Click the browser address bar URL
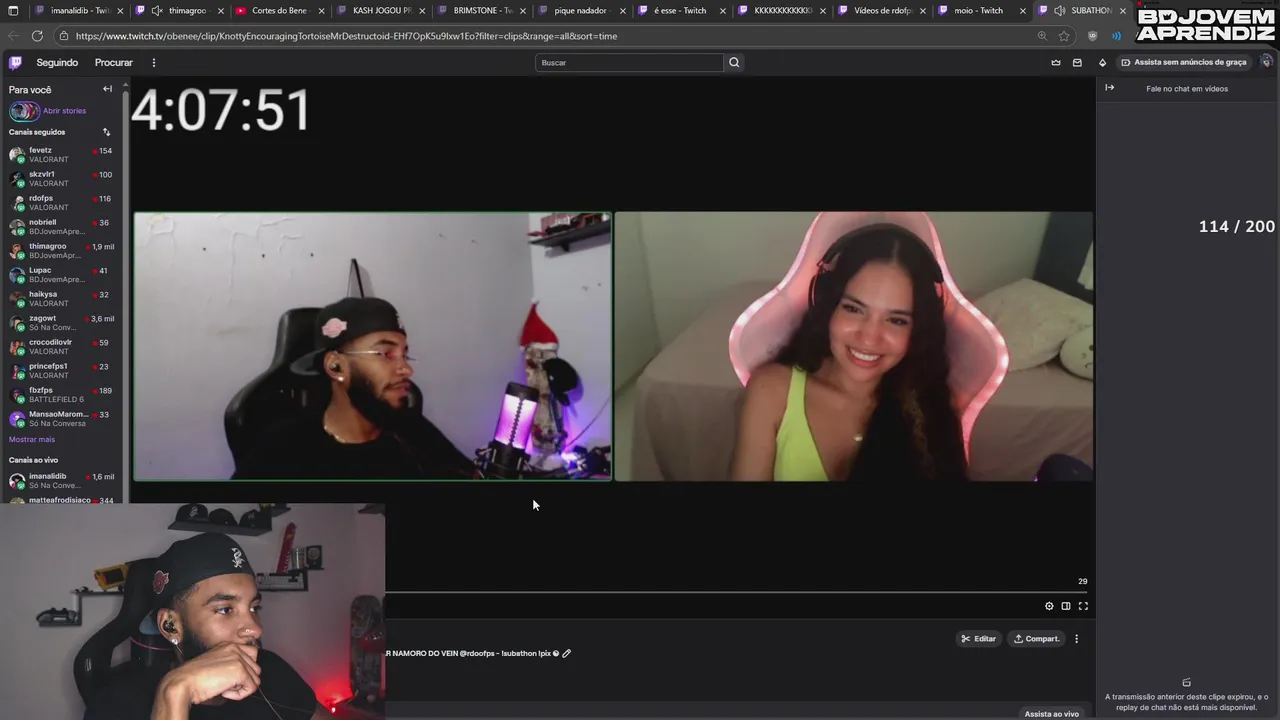Image resolution: width=1280 pixels, height=720 pixels. point(346,36)
